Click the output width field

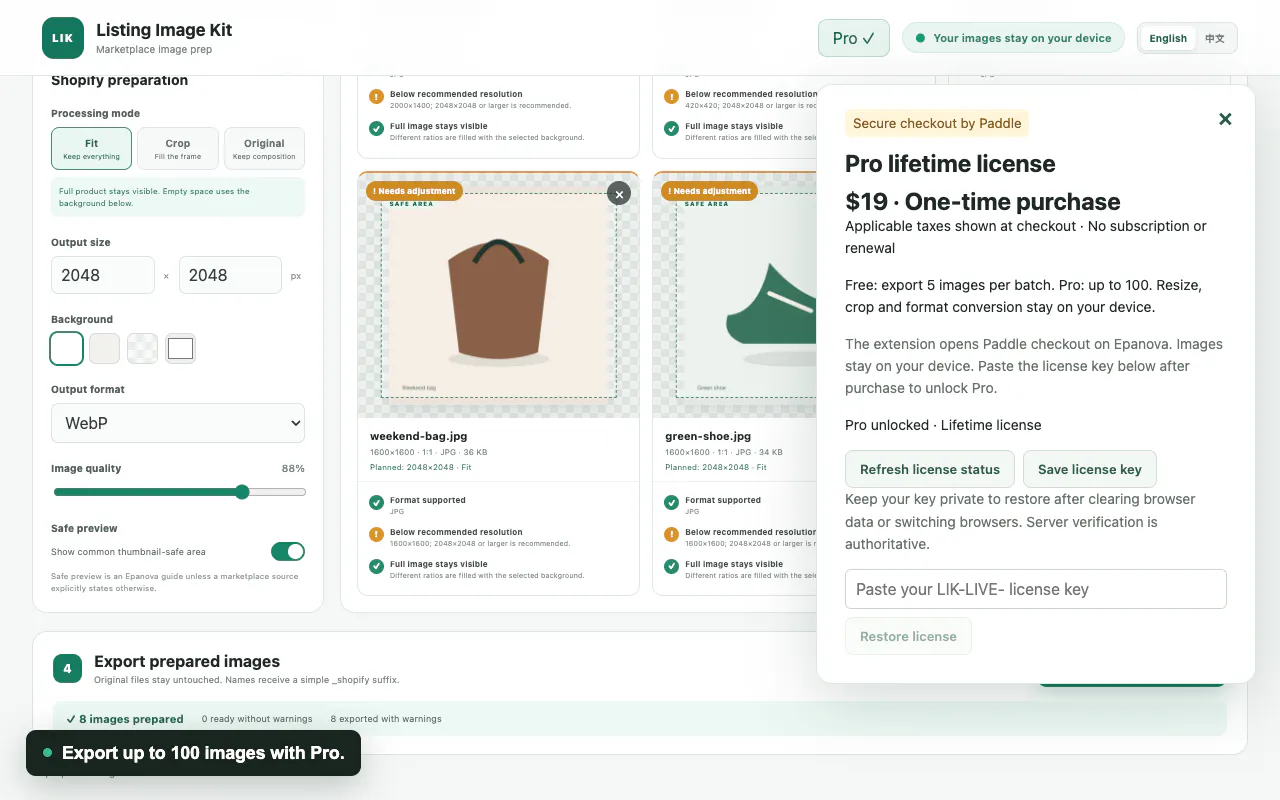tap(103, 275)
